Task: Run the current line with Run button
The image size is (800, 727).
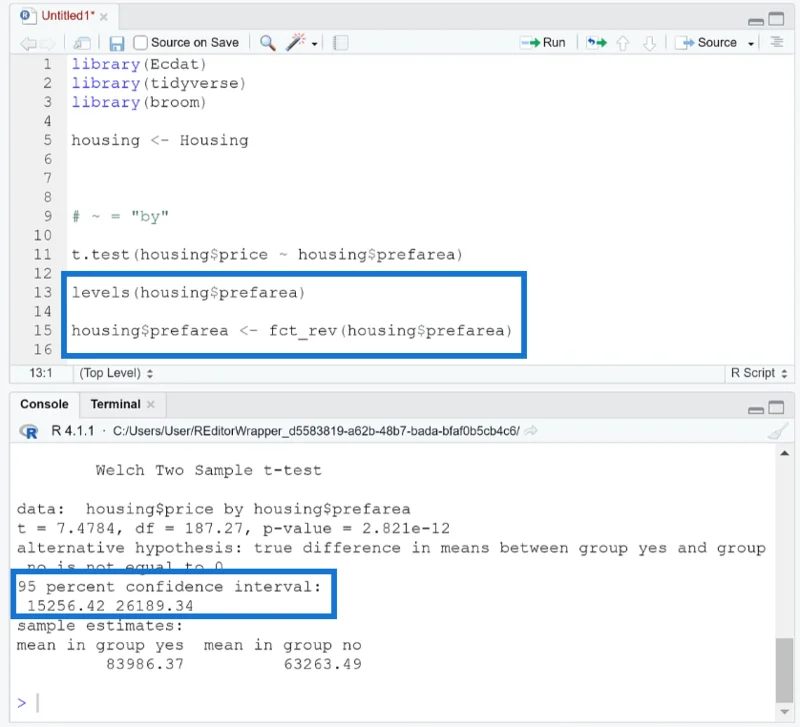Action: click(543, 43)
